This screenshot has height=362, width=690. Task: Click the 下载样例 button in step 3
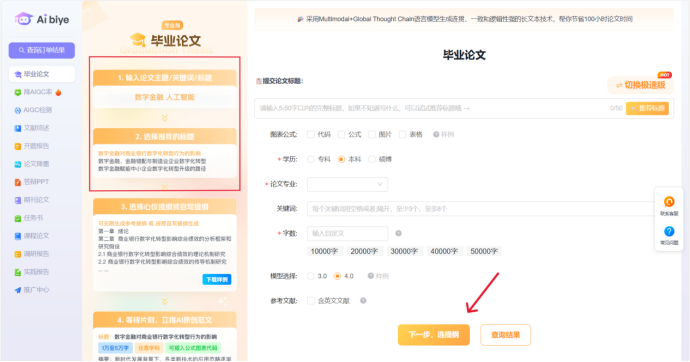click(x=217, y=279)
